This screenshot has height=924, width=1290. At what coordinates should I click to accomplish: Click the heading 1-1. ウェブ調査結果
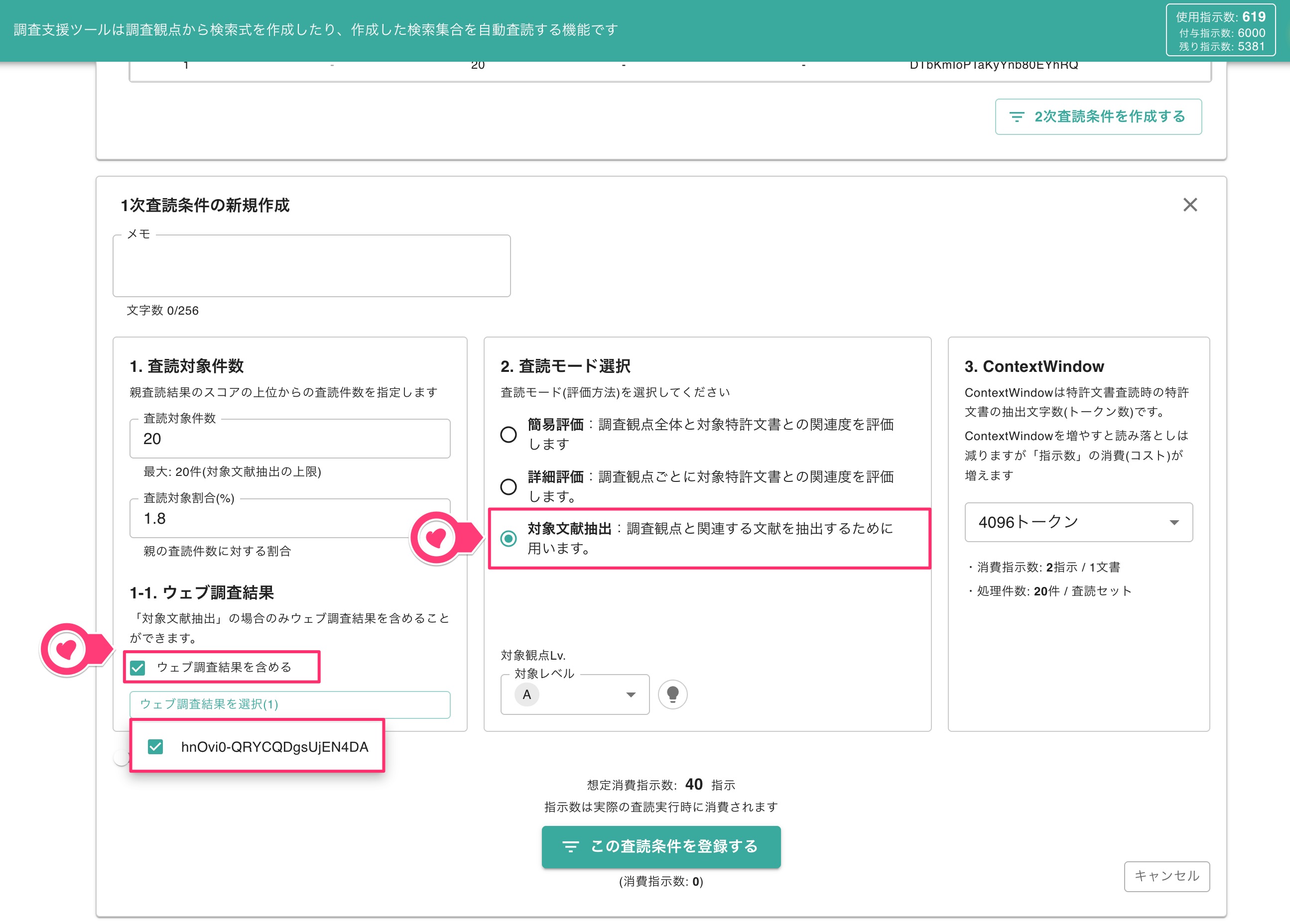tap(201, 592)
